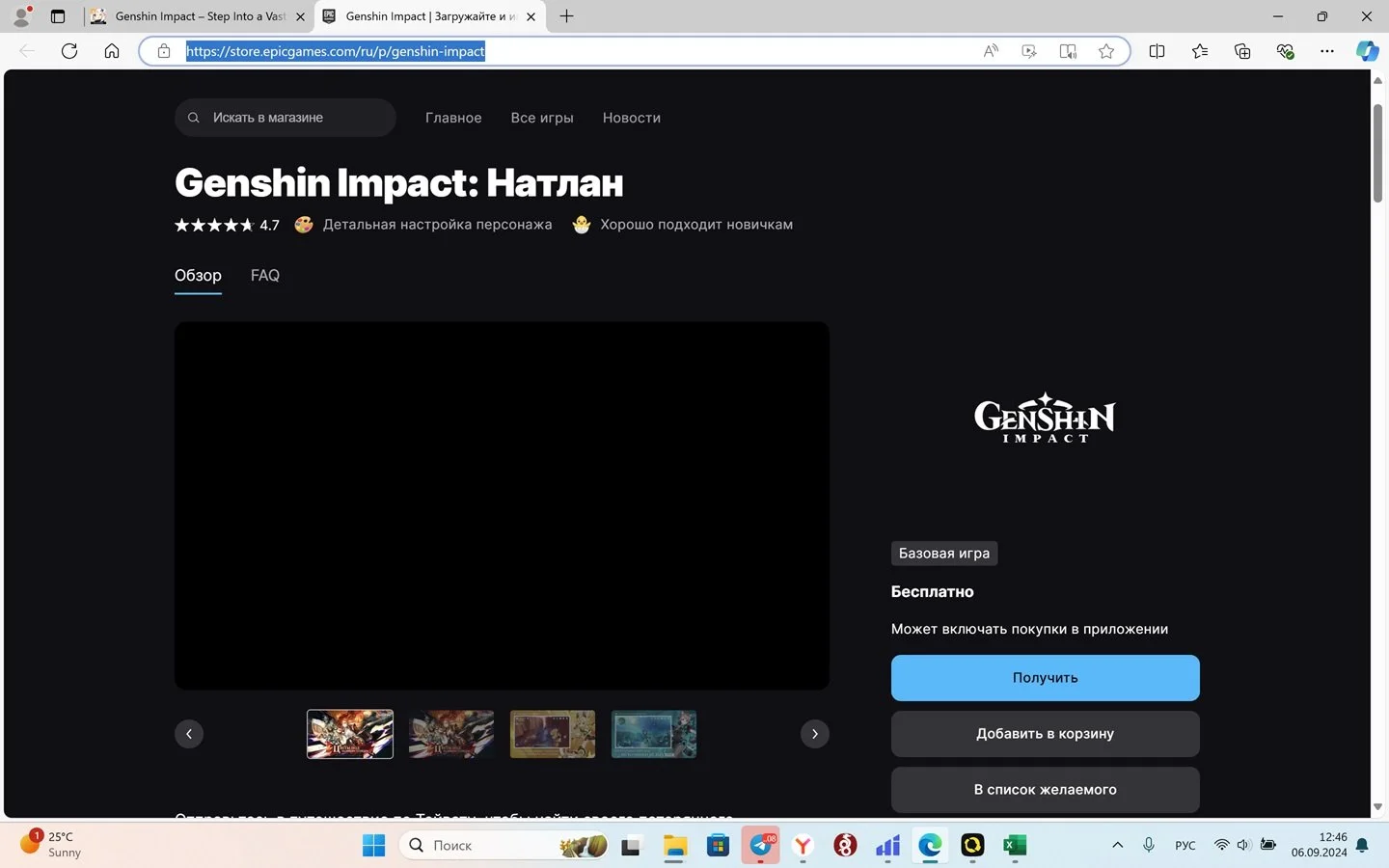Click the Получить button
The width and height of the screenshot is (1389, 868).
[1046, 678]
